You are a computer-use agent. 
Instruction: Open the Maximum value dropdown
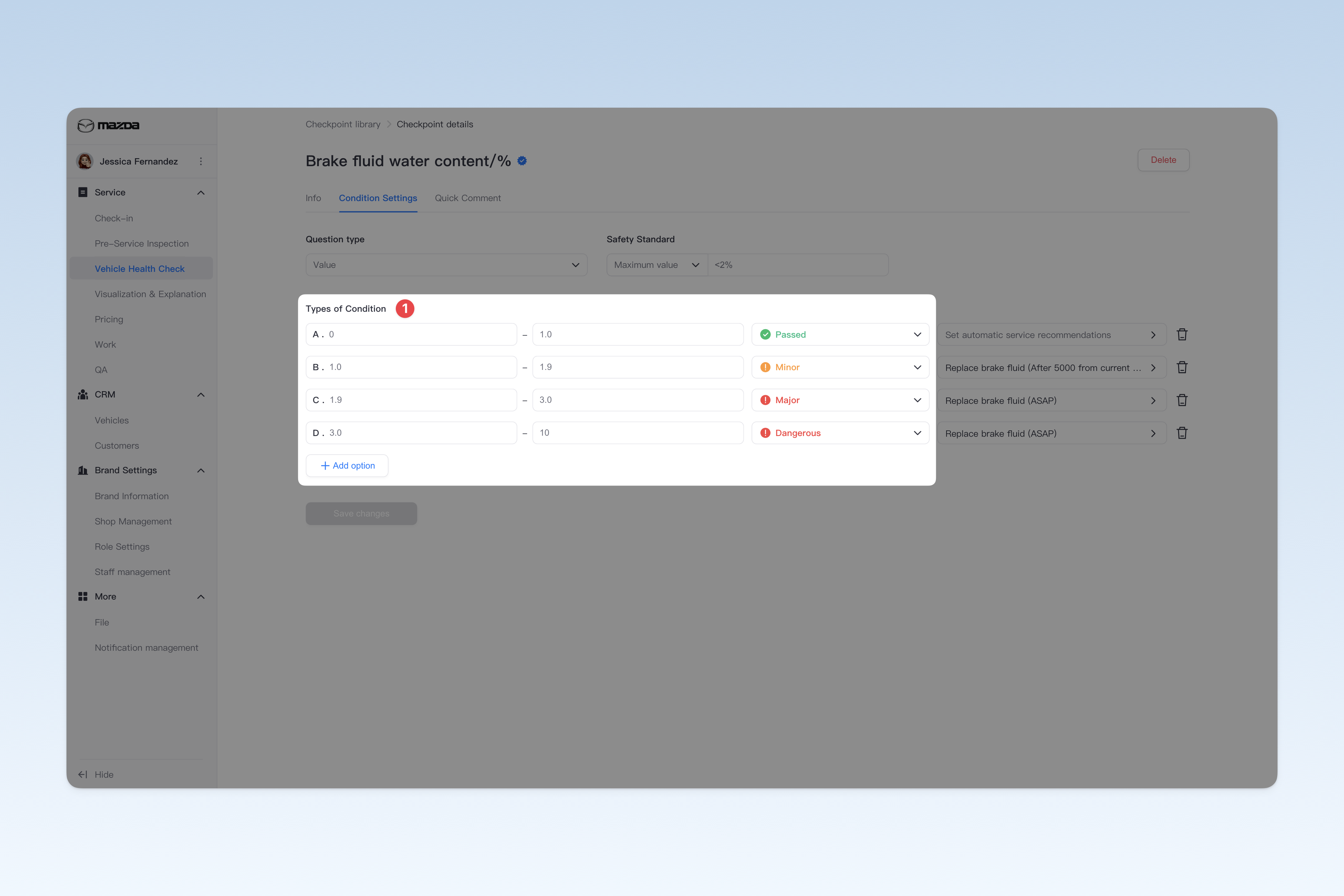click(x=657, y=265)
